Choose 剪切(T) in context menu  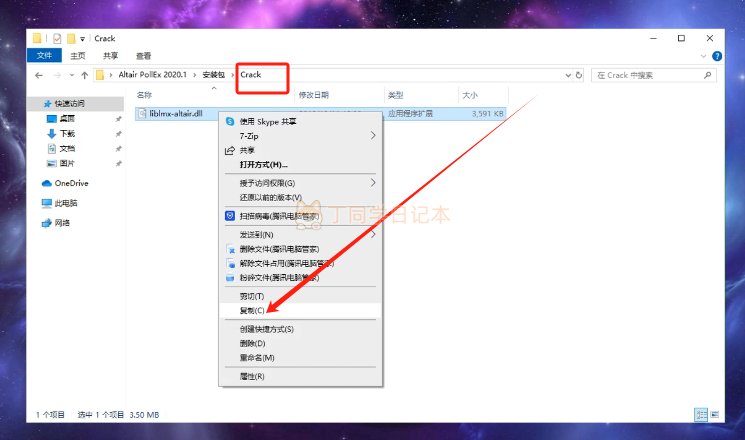[x=301, y=296]
